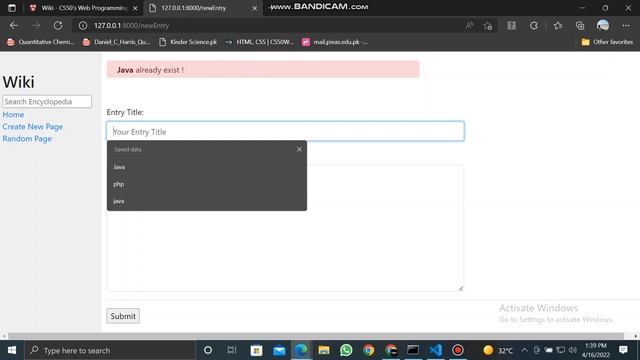Open Microsoft Store taskbar icon
The image size is (640, 360).
(256, 350)
